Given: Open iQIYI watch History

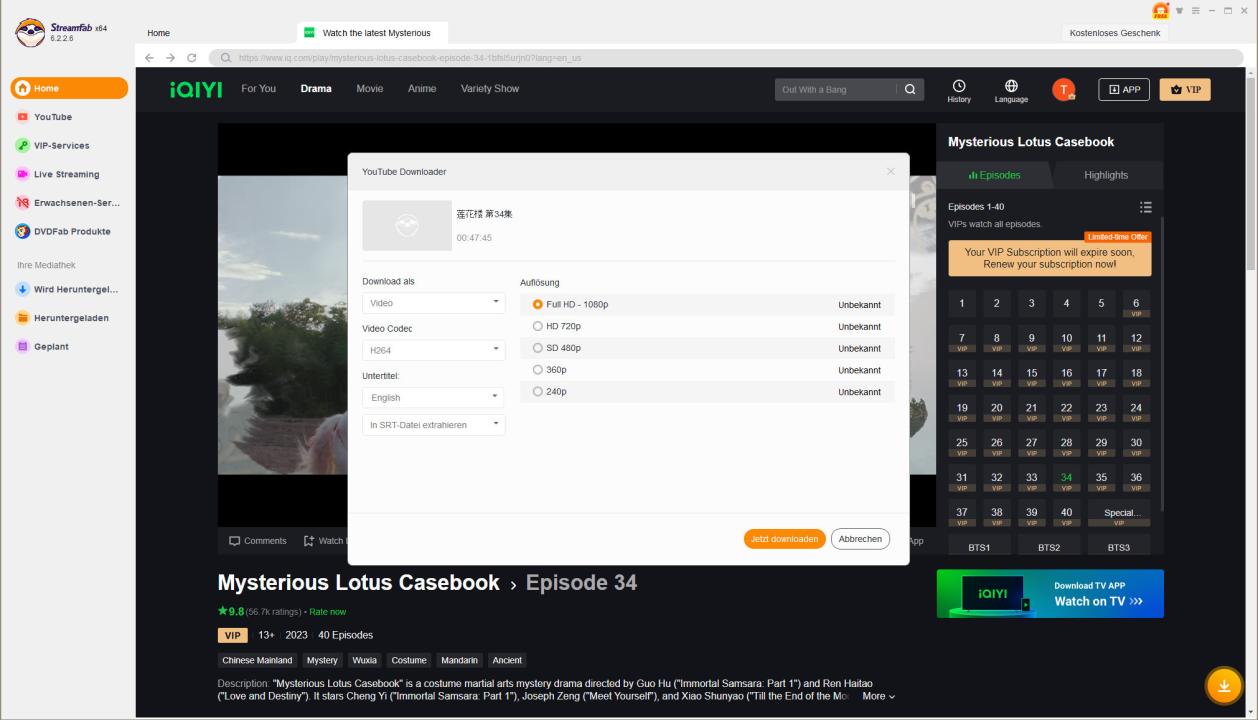Looking at the screenshot, I should (x=959, y=91).
